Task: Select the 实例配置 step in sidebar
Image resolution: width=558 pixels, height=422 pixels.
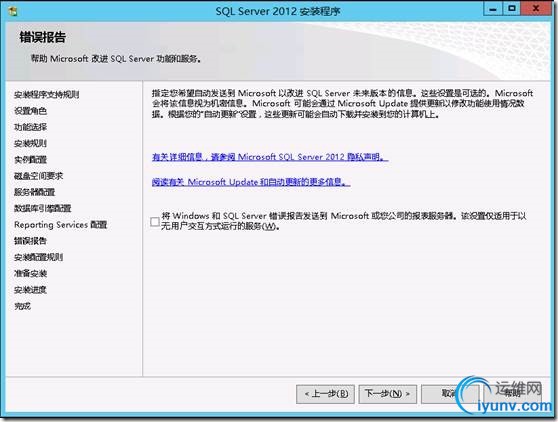Action: pos(30,160)
